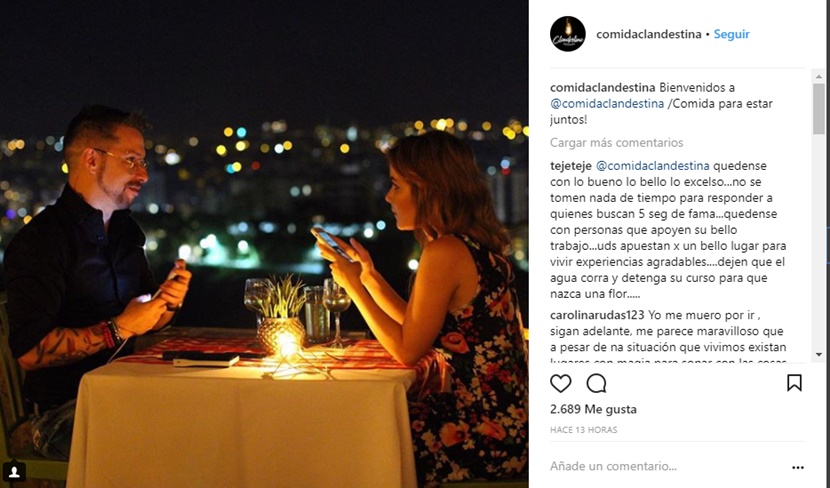Focus the Añade un comentario field
The width and height of the screenshot is (830, 488).
[x=667, y=466]
